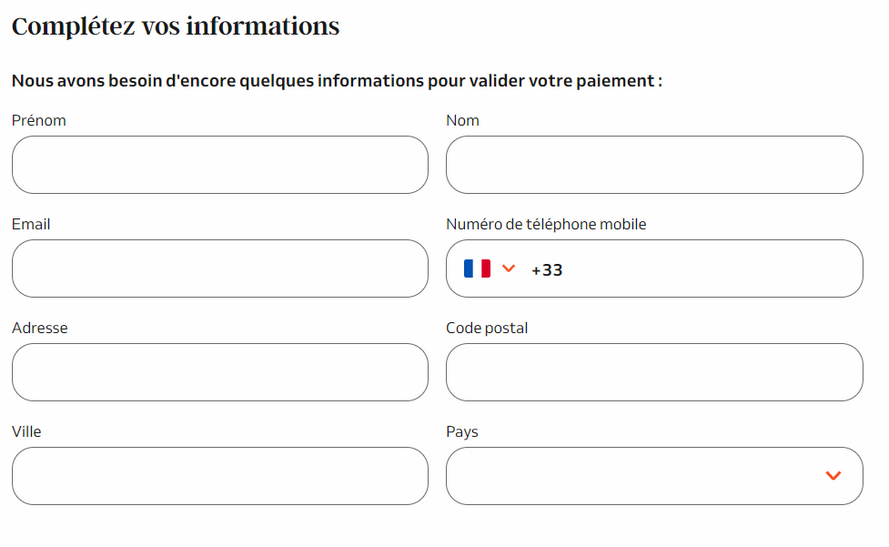
Task: Click the French flag icon
Action: [x=477, y=268]
